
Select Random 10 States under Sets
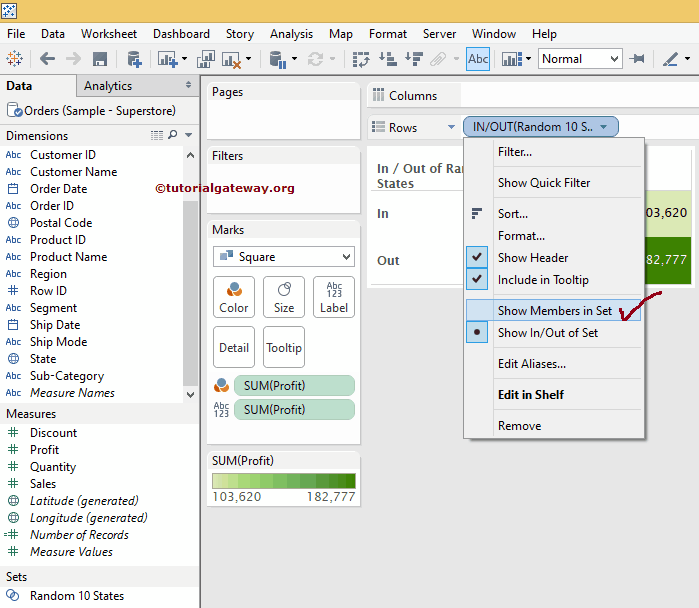click(77, 596)
